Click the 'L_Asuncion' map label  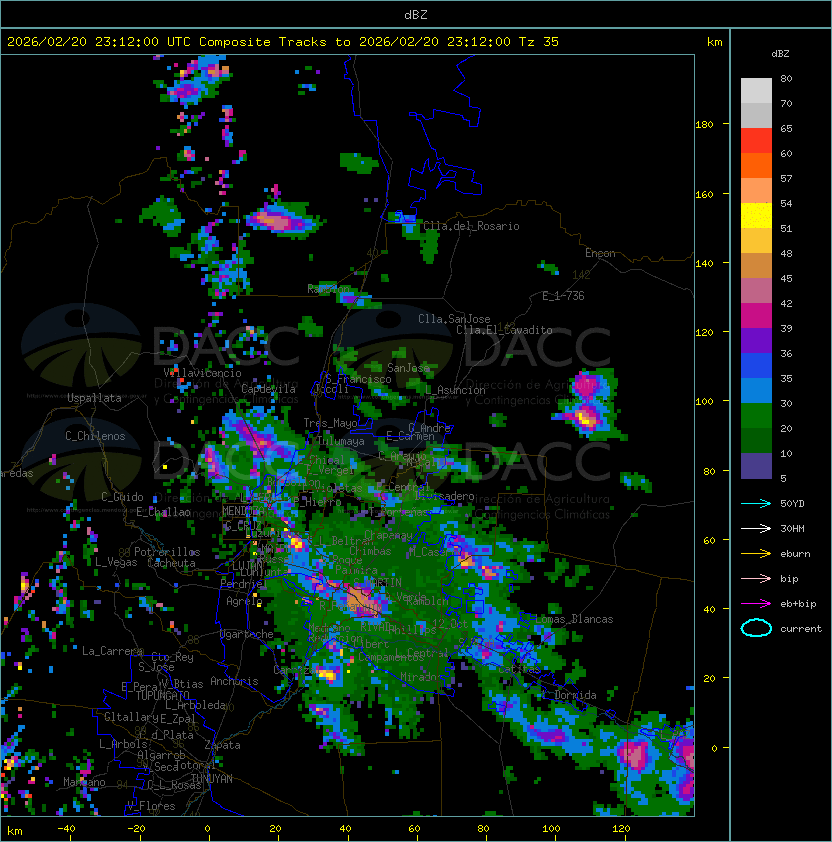(x=455, y=390)
